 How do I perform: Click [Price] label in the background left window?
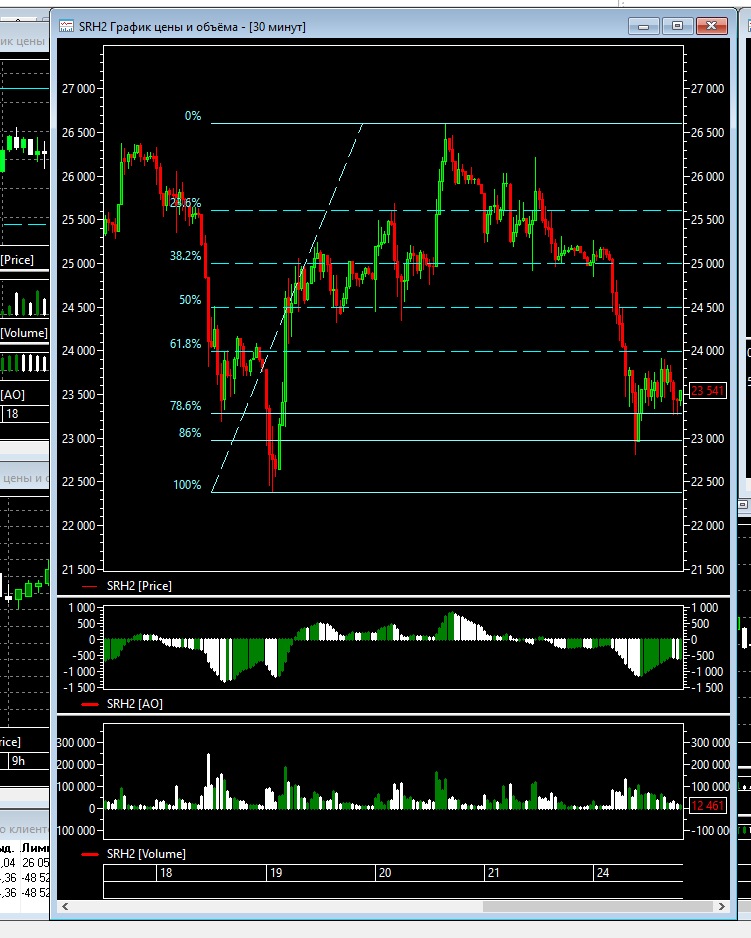click(17, 260)
